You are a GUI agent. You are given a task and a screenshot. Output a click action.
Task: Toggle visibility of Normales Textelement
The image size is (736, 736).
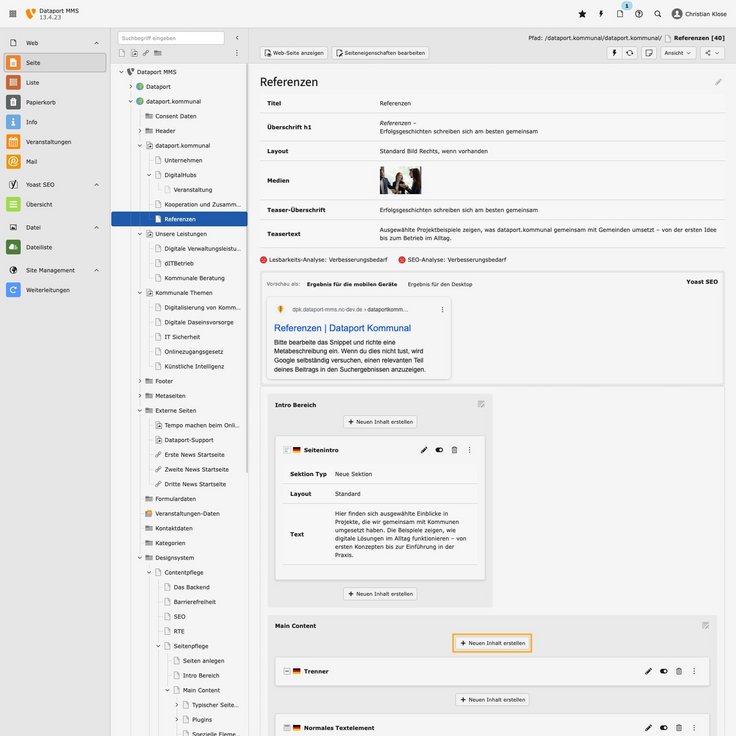[664, 728]
